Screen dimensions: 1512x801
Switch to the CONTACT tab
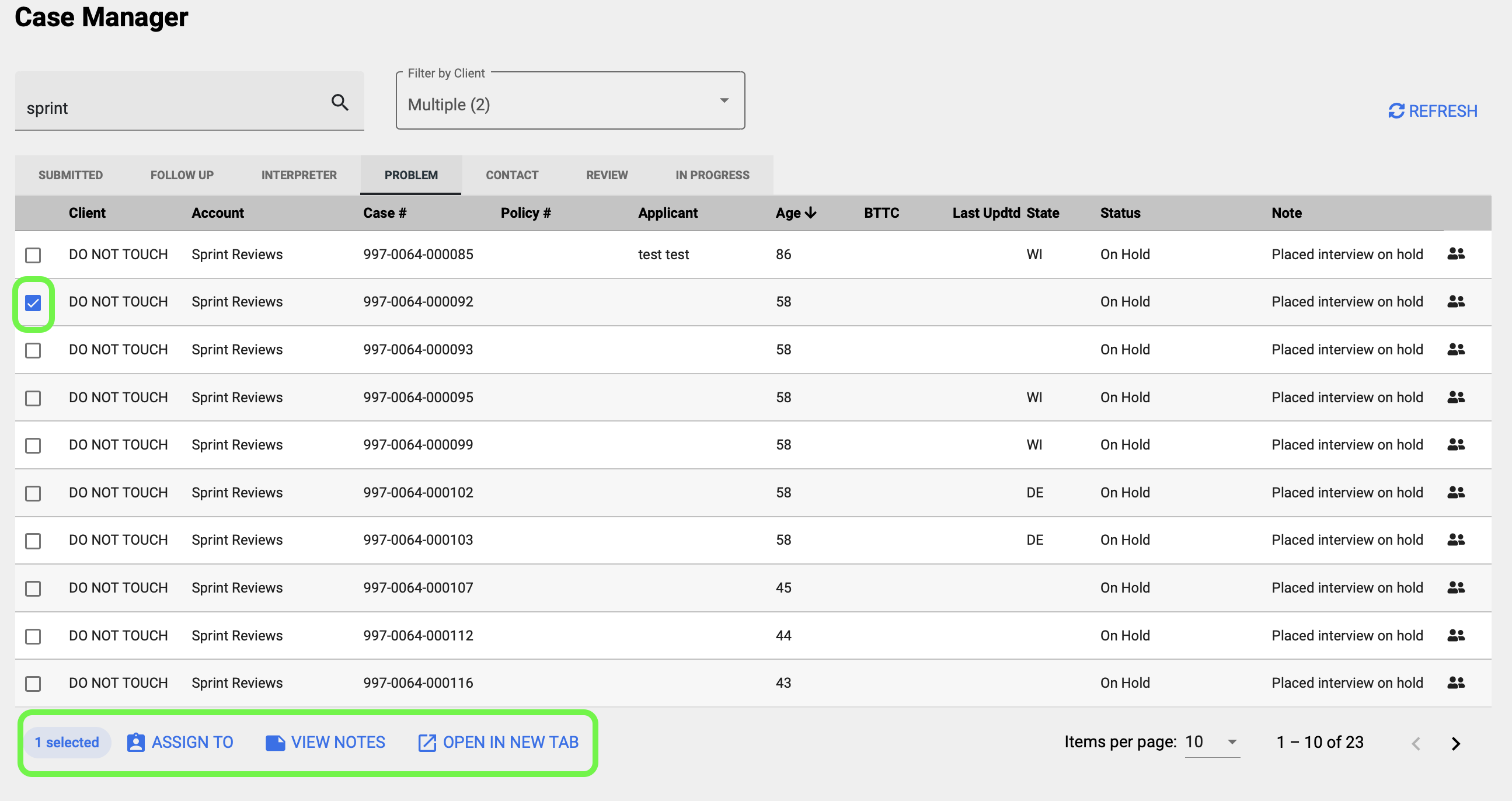pos(512,175)
